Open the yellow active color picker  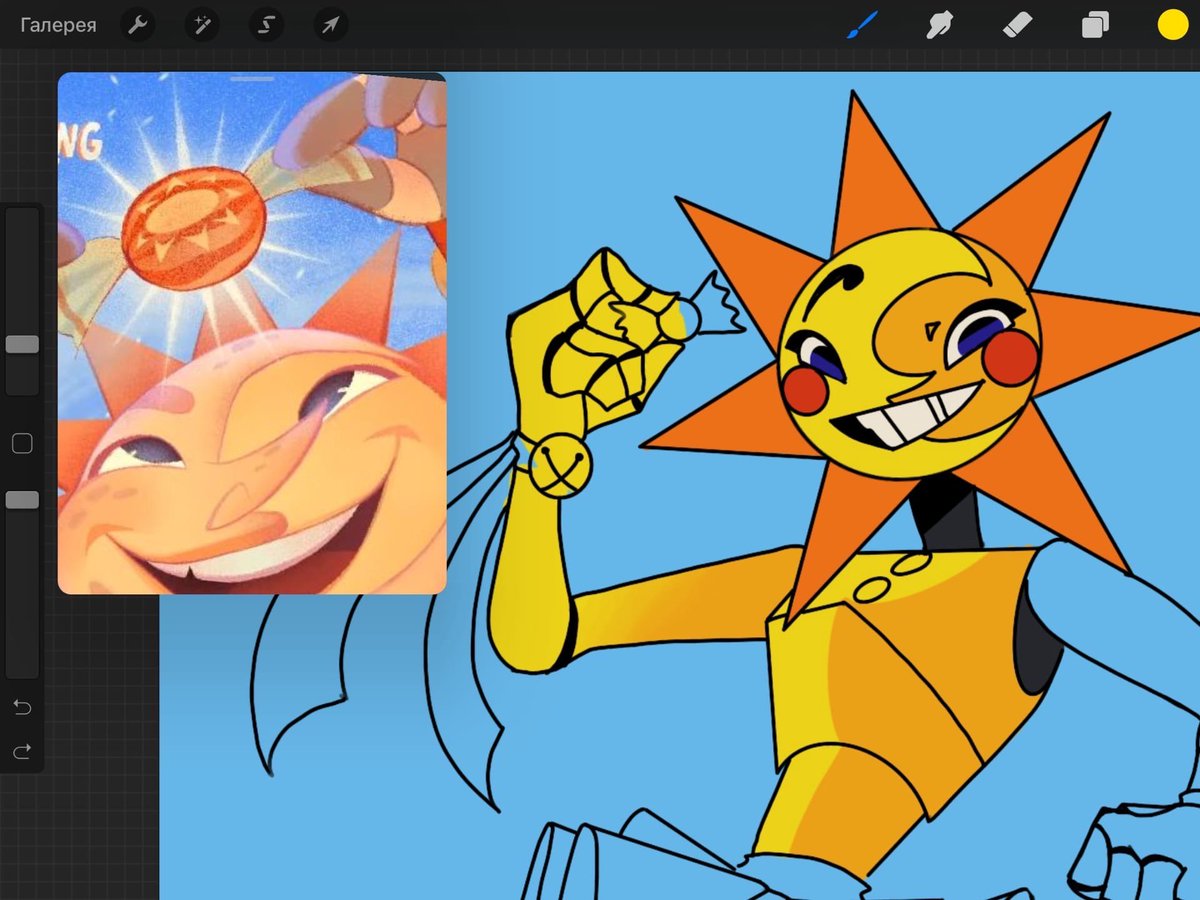click(1172, 25)
